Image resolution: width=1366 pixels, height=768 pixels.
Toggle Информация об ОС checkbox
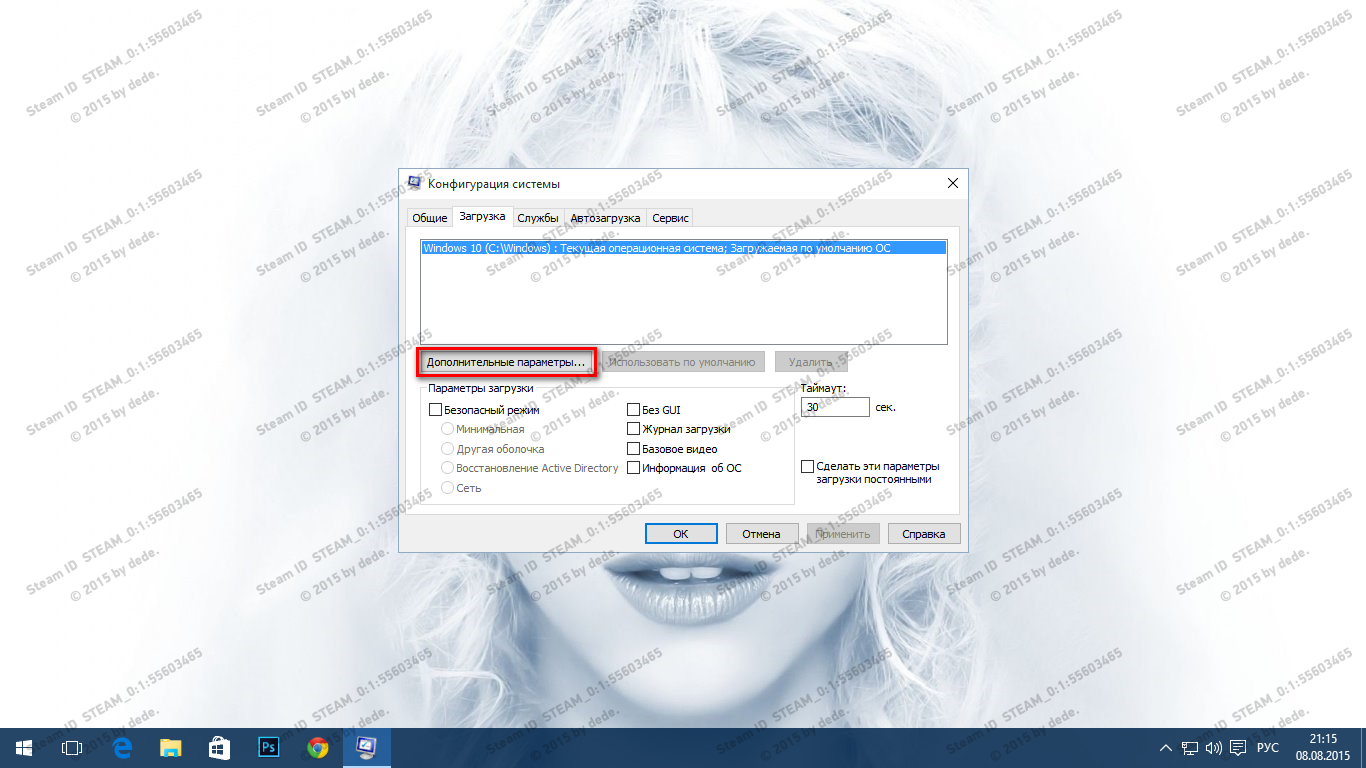633,468
